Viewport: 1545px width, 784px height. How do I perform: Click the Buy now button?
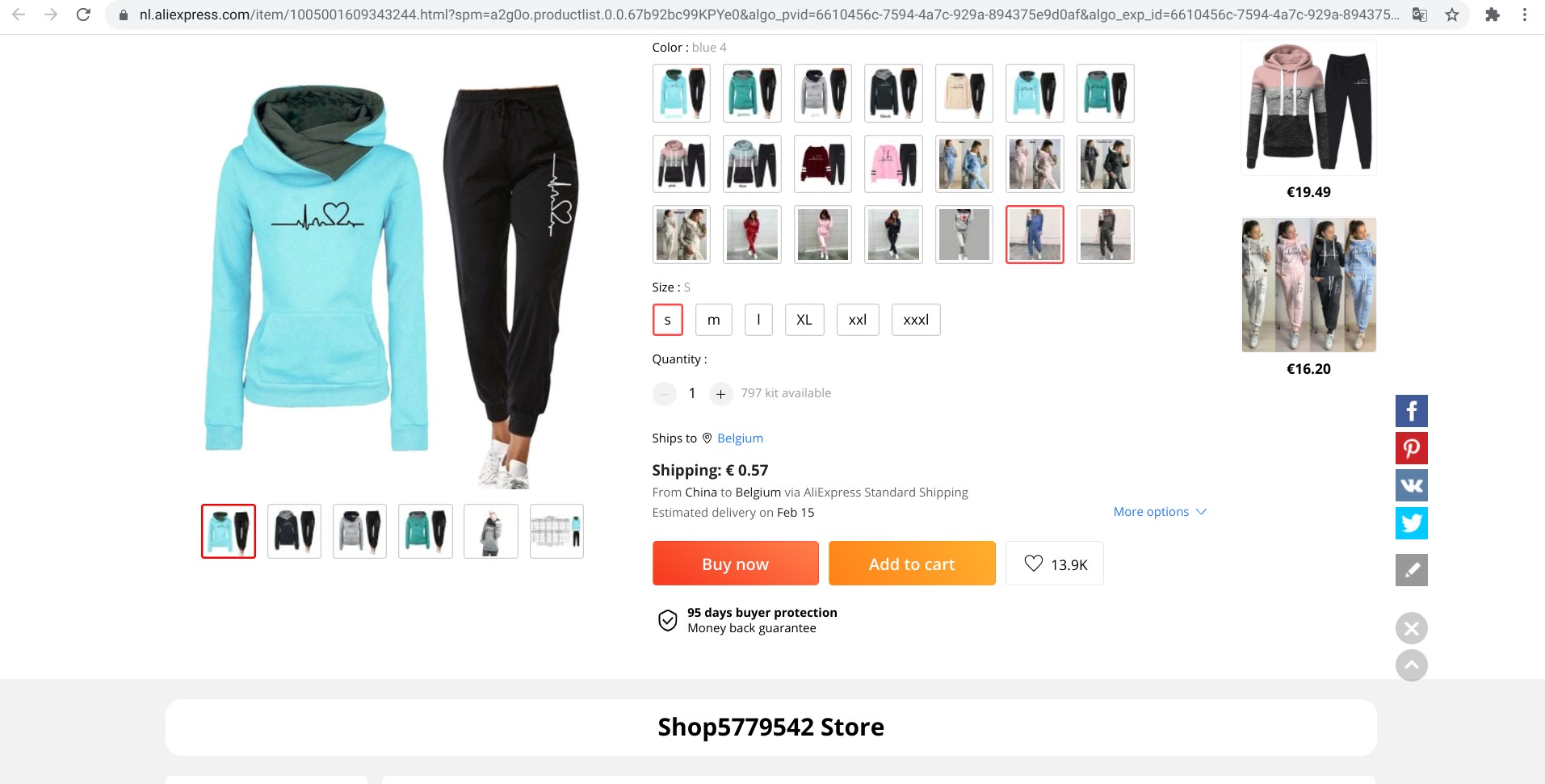735,564
